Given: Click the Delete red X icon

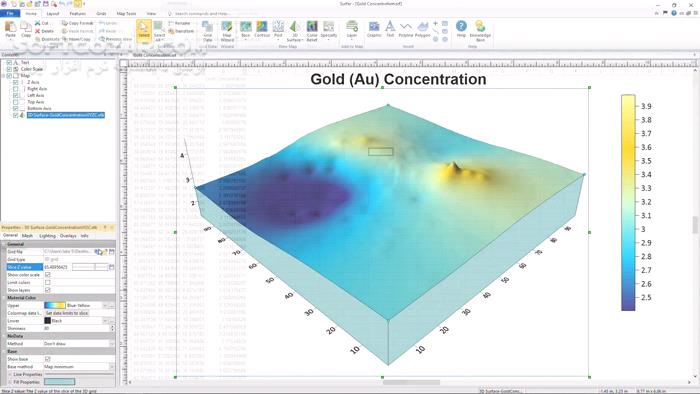Looking at the screenshot, I should pos(38,31).
